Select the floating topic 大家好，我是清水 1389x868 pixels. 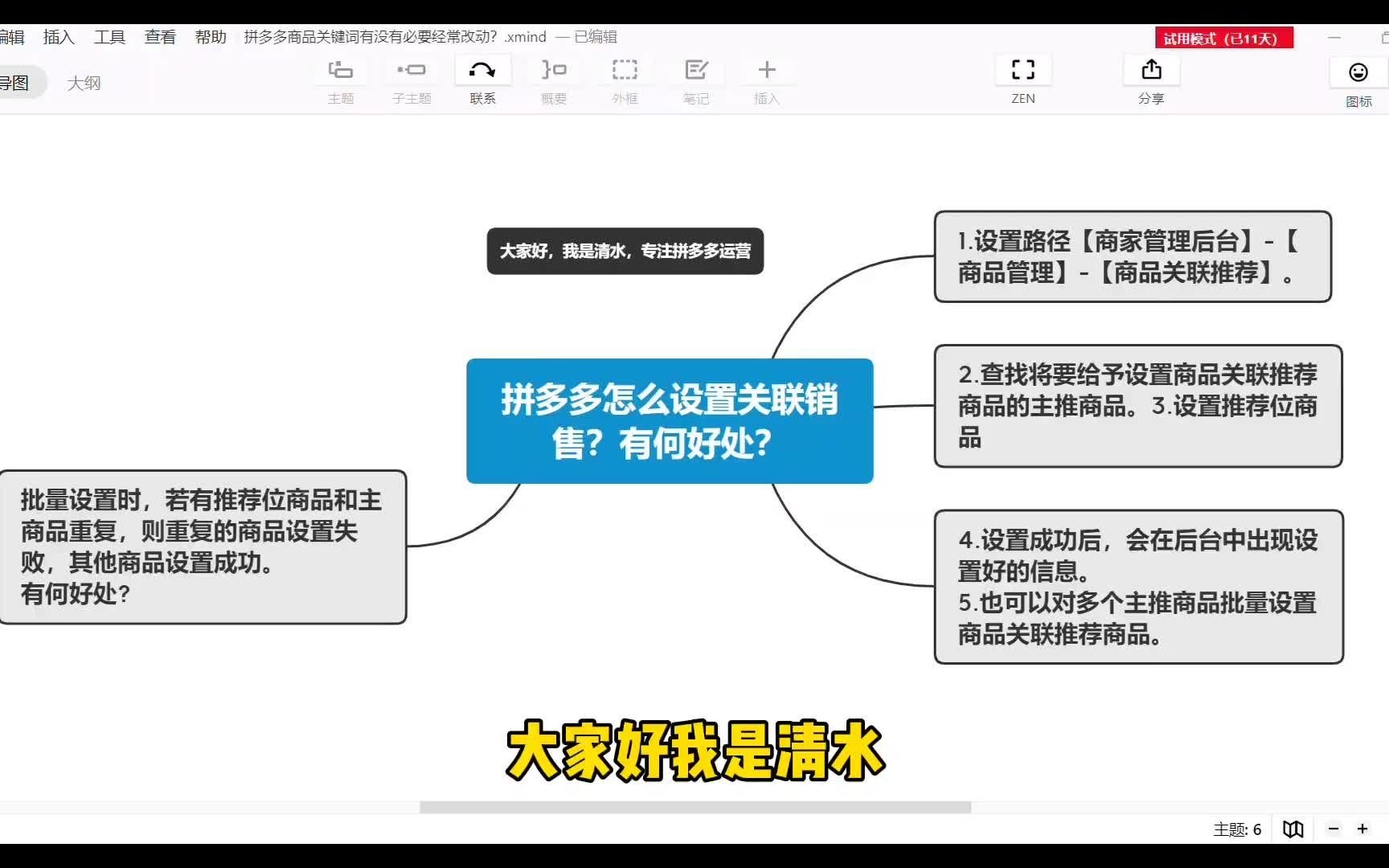coord(625,251)
